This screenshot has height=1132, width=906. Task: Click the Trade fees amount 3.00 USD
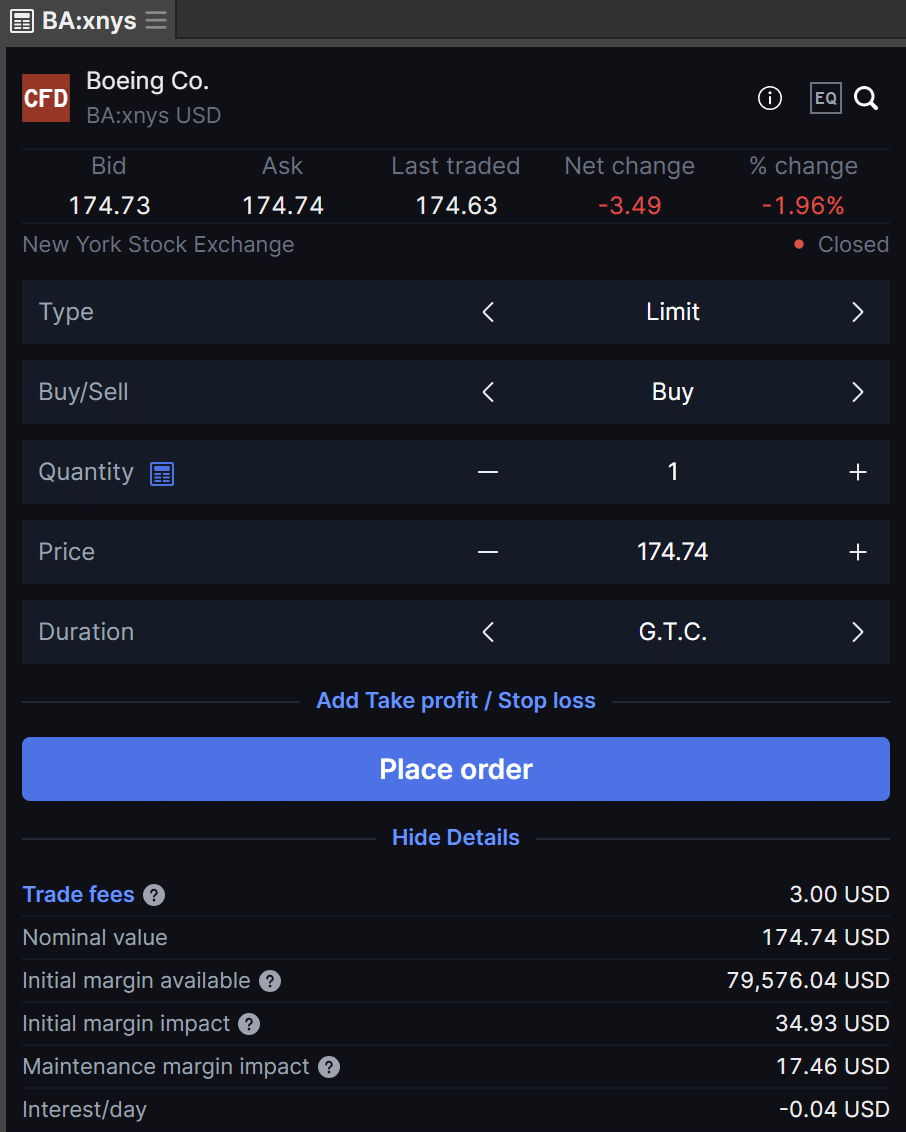[x=840, y=894]
